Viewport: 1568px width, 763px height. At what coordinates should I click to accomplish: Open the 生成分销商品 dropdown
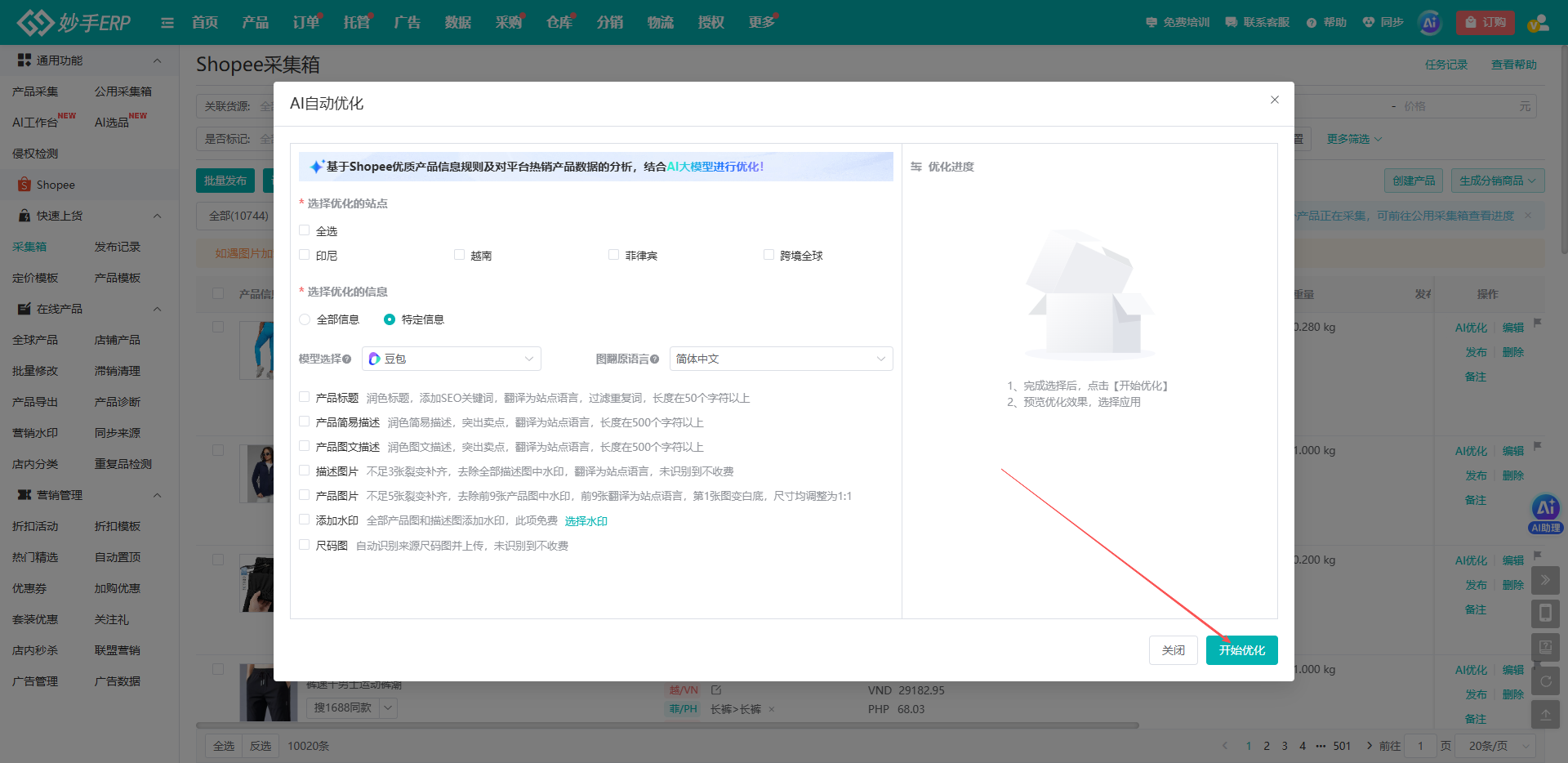pyautogui.click(x=1498, y=181)
